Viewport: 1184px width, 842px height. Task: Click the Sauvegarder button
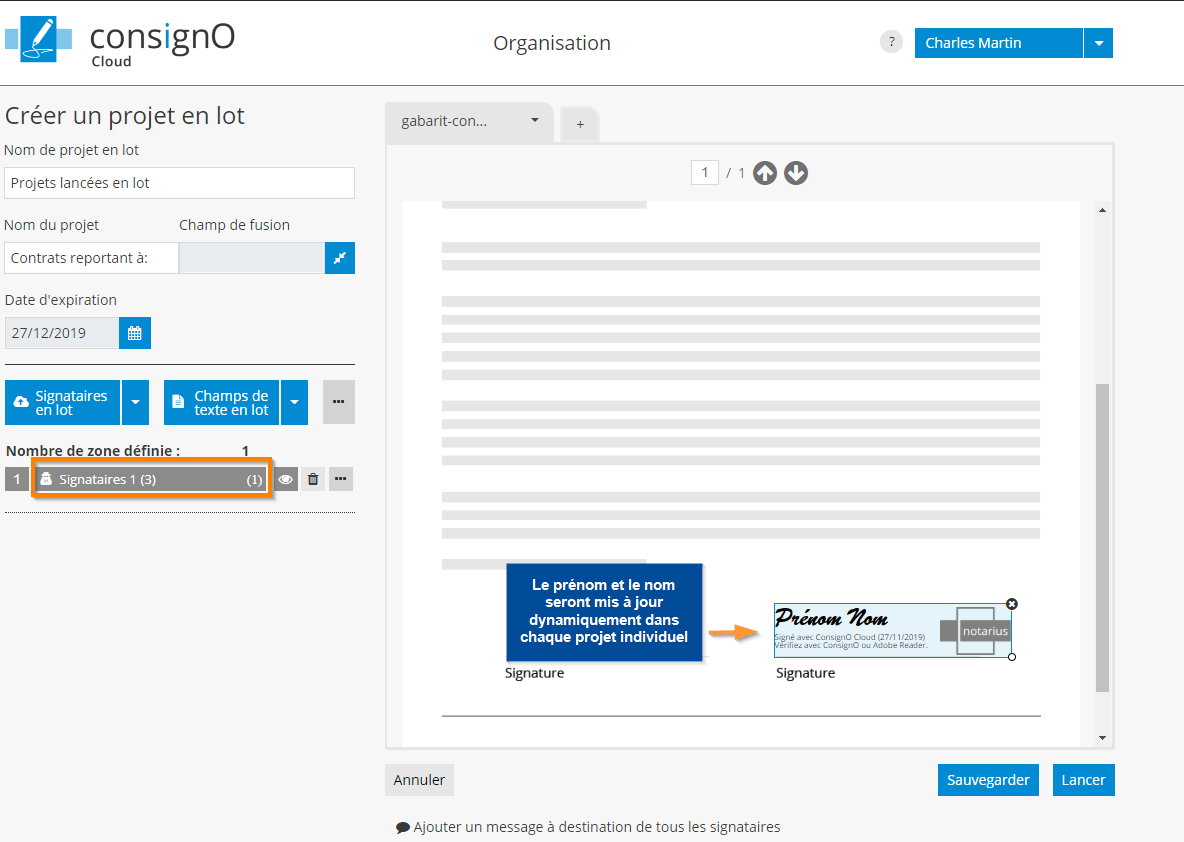click(x=988, y=780)
